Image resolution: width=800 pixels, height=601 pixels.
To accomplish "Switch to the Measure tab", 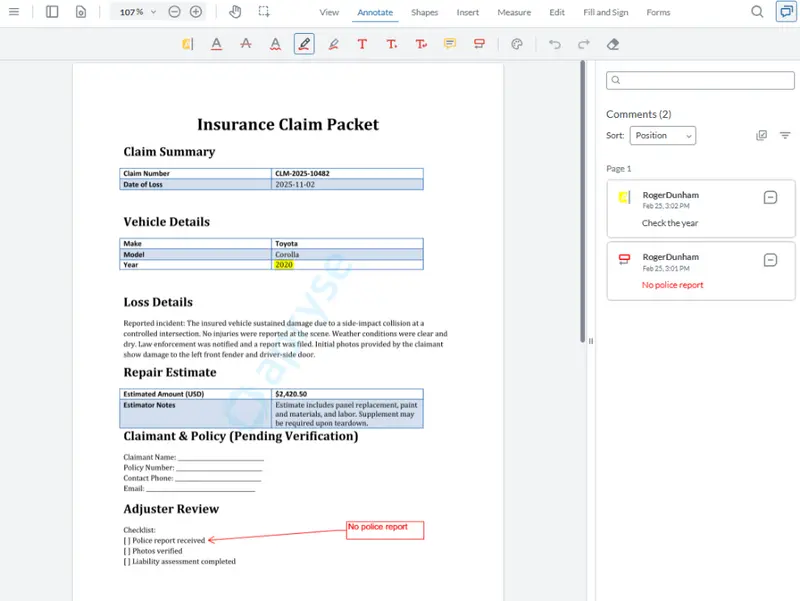I will tap(514, 12).
